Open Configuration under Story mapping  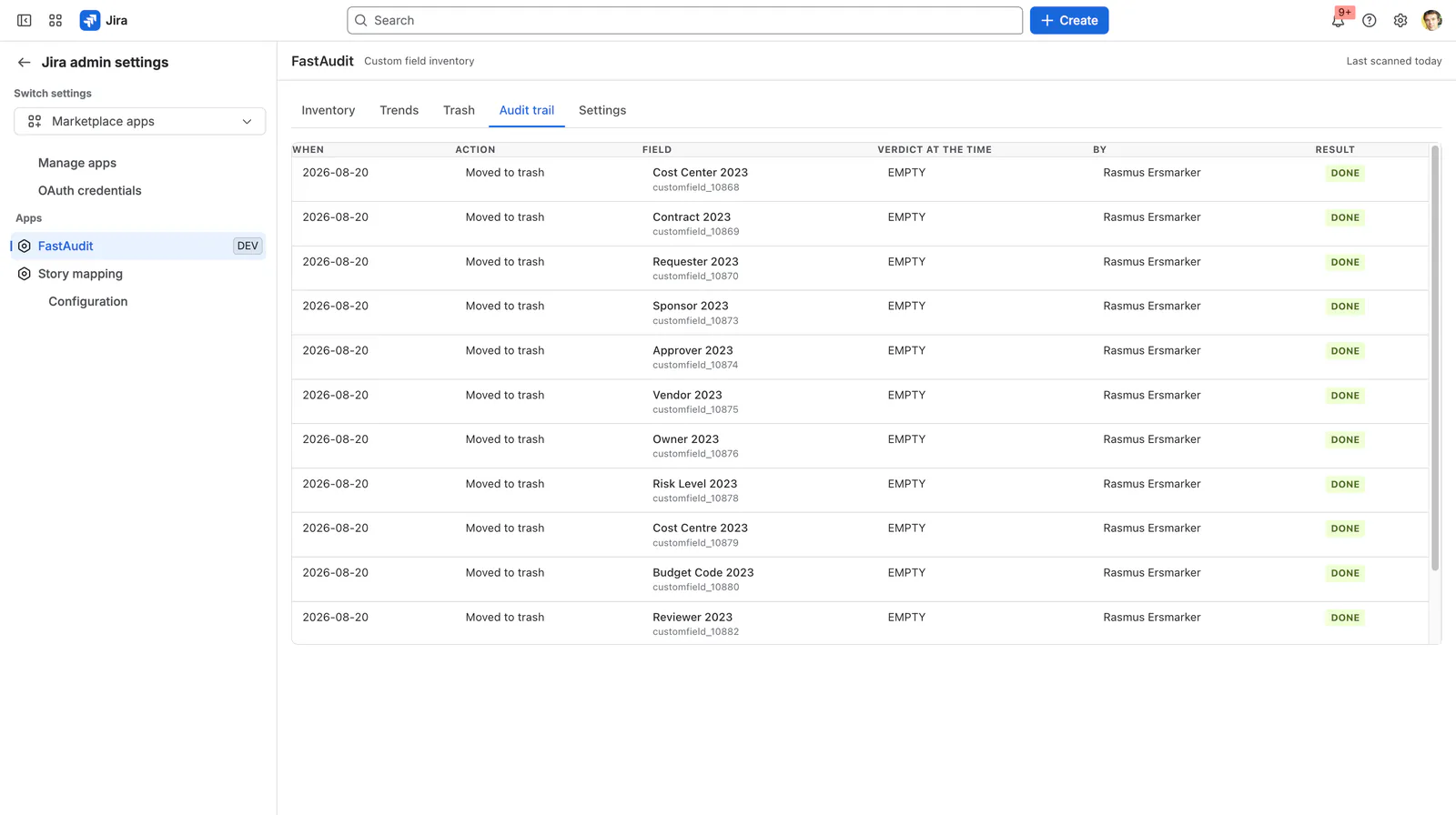pyautogui.click(x=88, y=301)
